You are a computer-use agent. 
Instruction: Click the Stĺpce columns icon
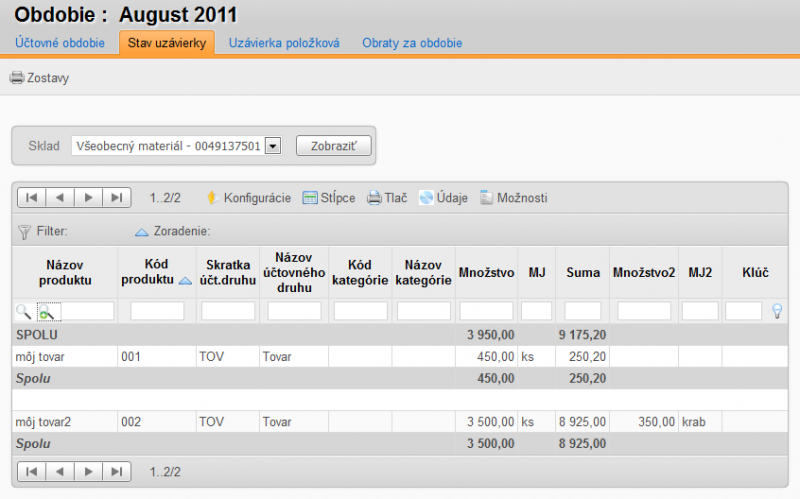310,197
